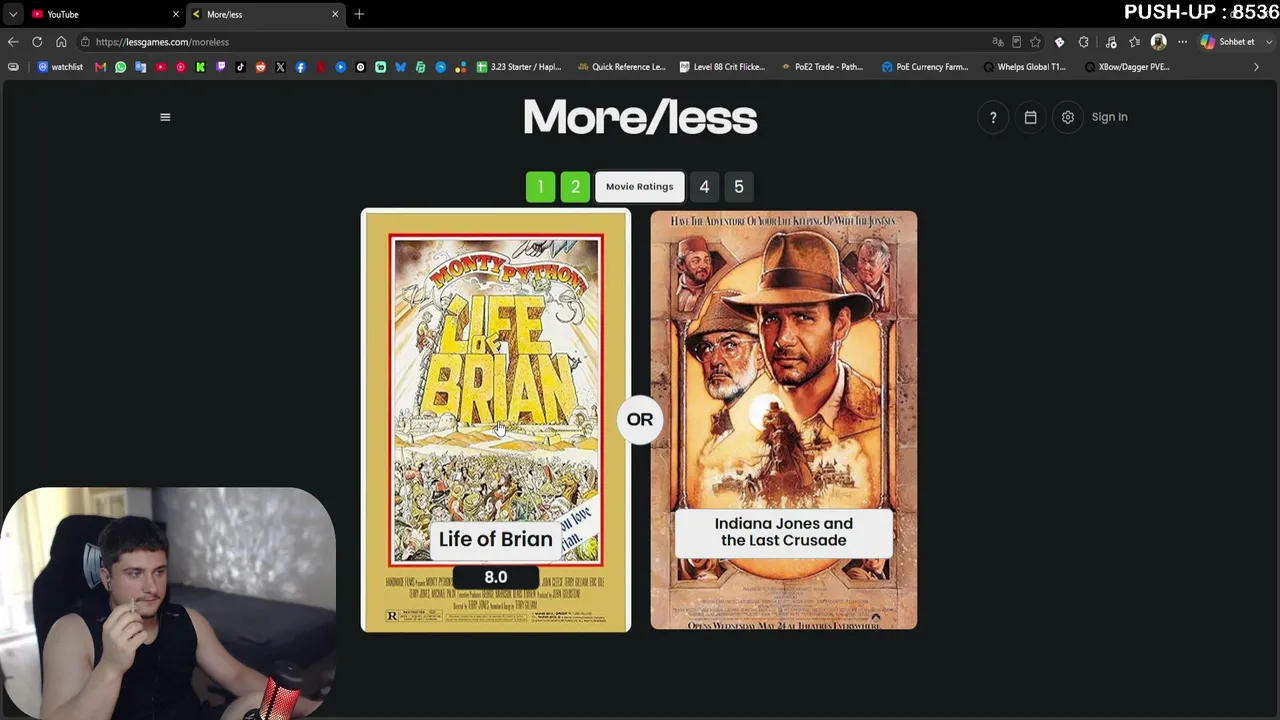This screenshot has width=1280, height=720.
Task: Click the More/less logo title
Action: pyautogui.click(x=640, y=117)
